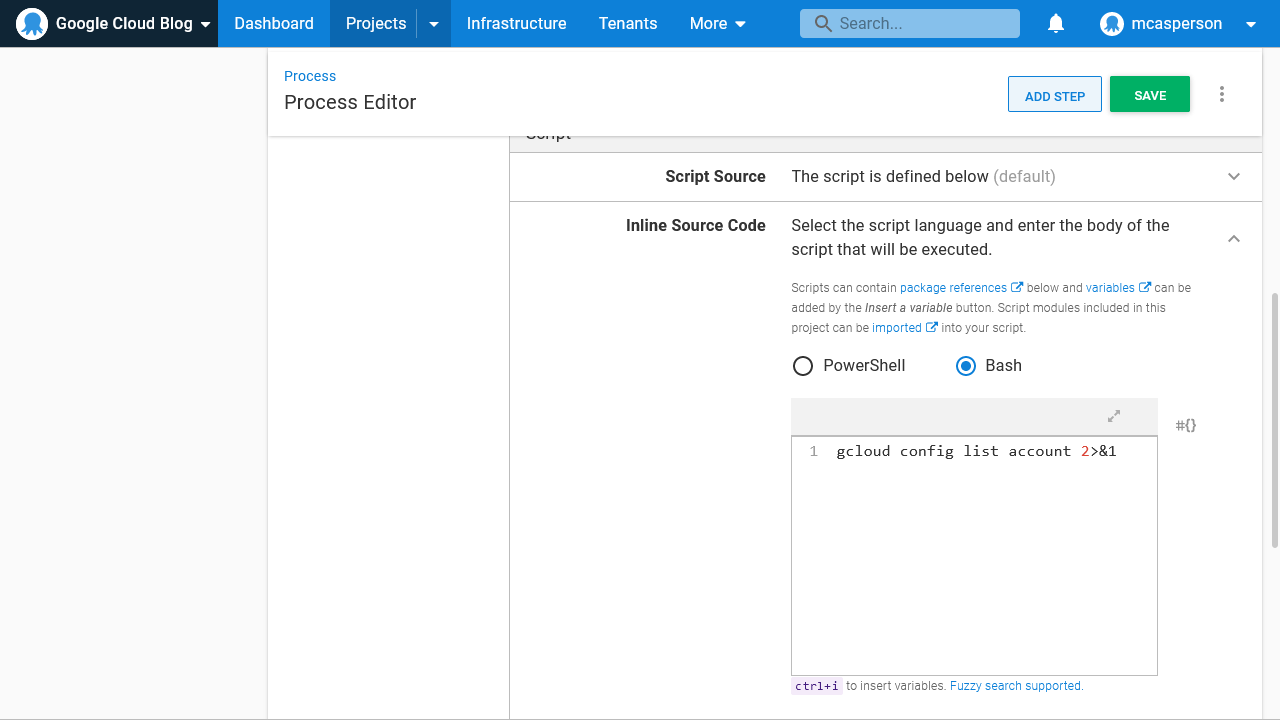
Task: Click the magnifier icon in the search bar
Action: pyautogui.click(x=822, y=23)
